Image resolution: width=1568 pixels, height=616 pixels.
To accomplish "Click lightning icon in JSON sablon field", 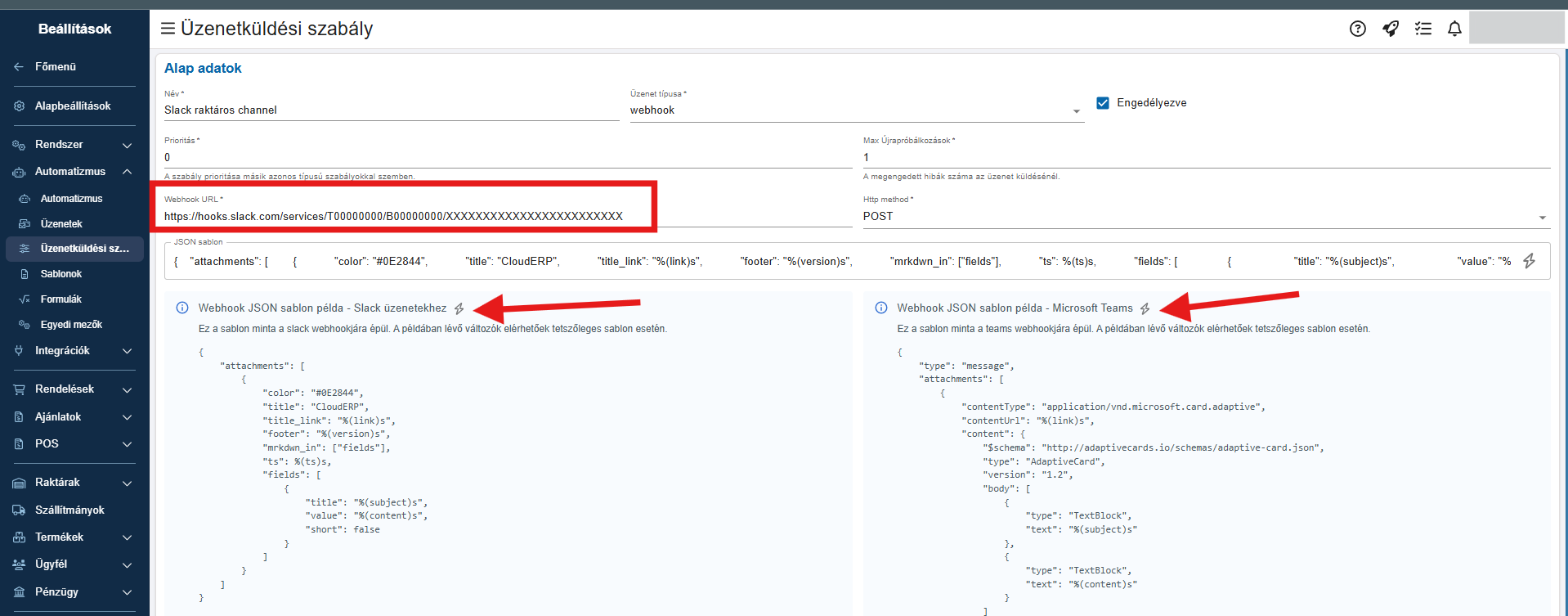I will tap(1529, 261).
